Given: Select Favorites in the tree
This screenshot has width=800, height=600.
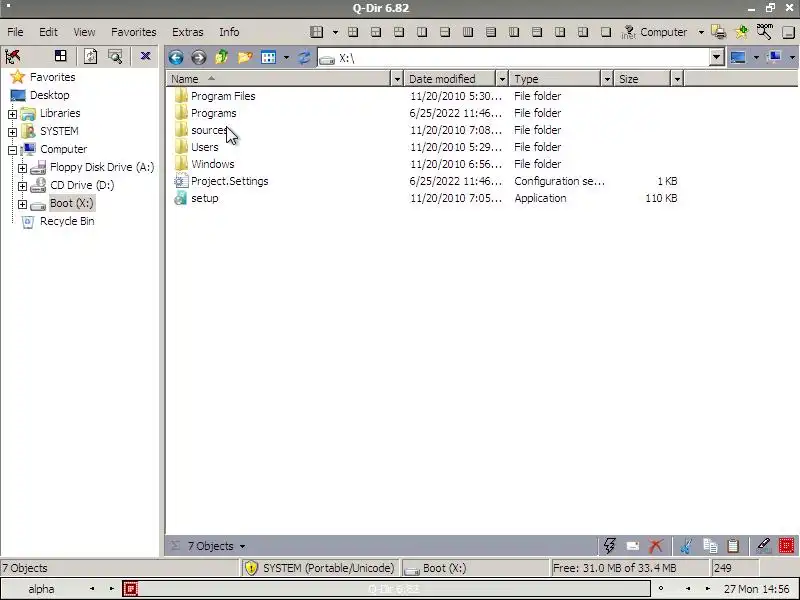Looking at the screenshot, I should (53, 77).
